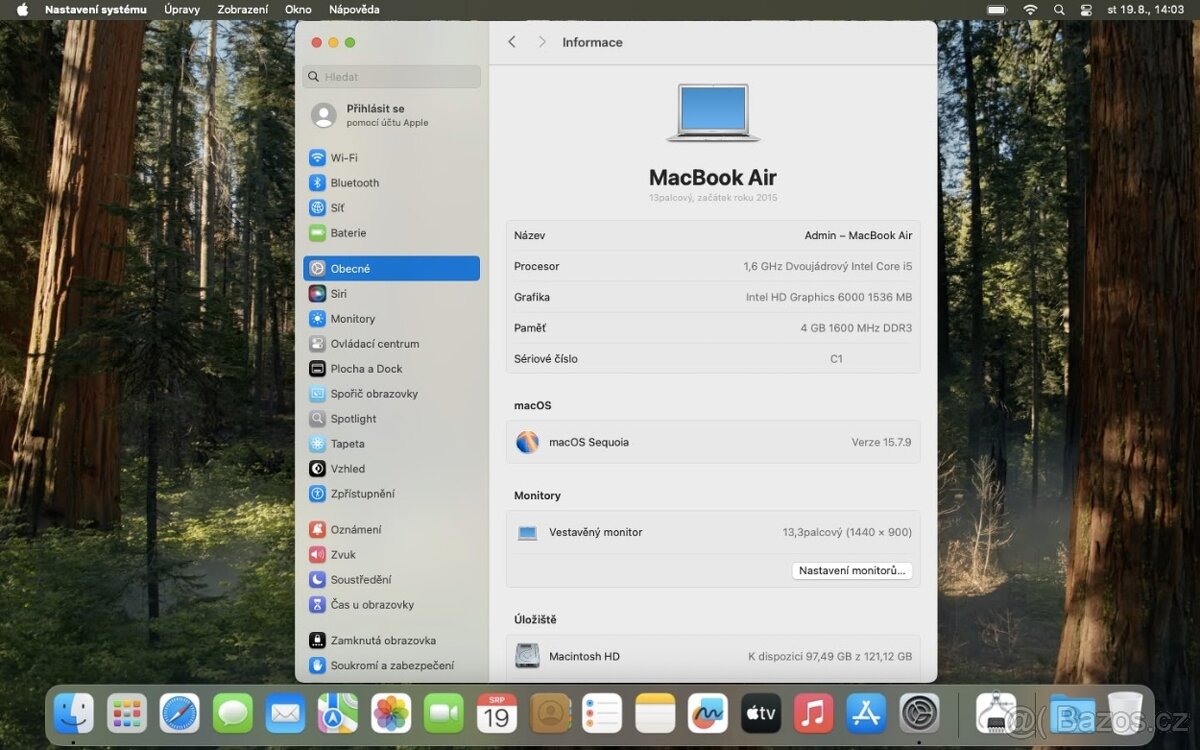The image size is (1200, 750).
Task: Open Nastavení systému menu
Action: [96, 9]
